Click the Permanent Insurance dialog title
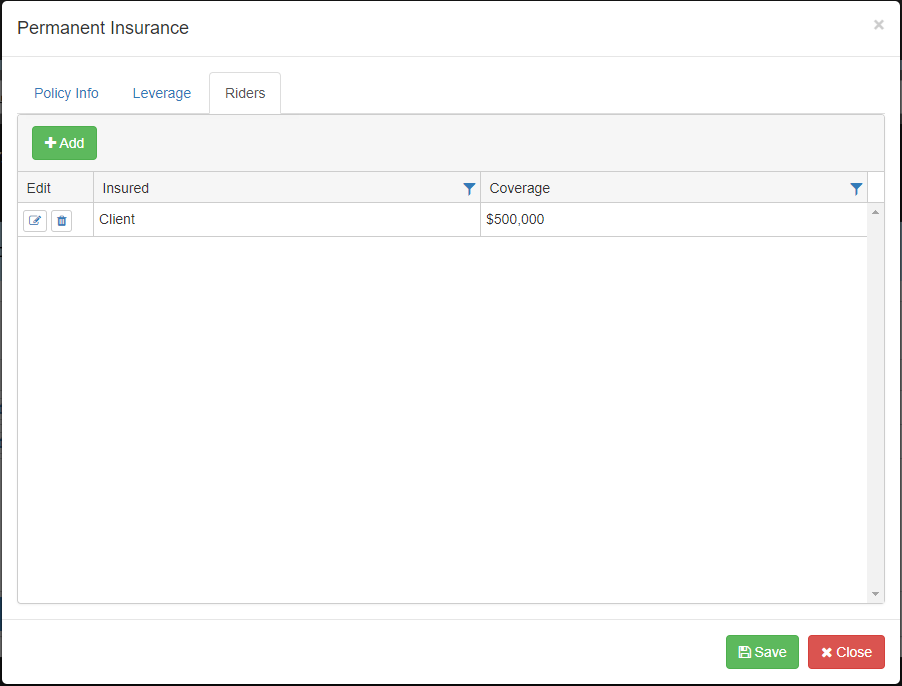The height and width of the screenshot is (686, 902). tap(103, 28)
